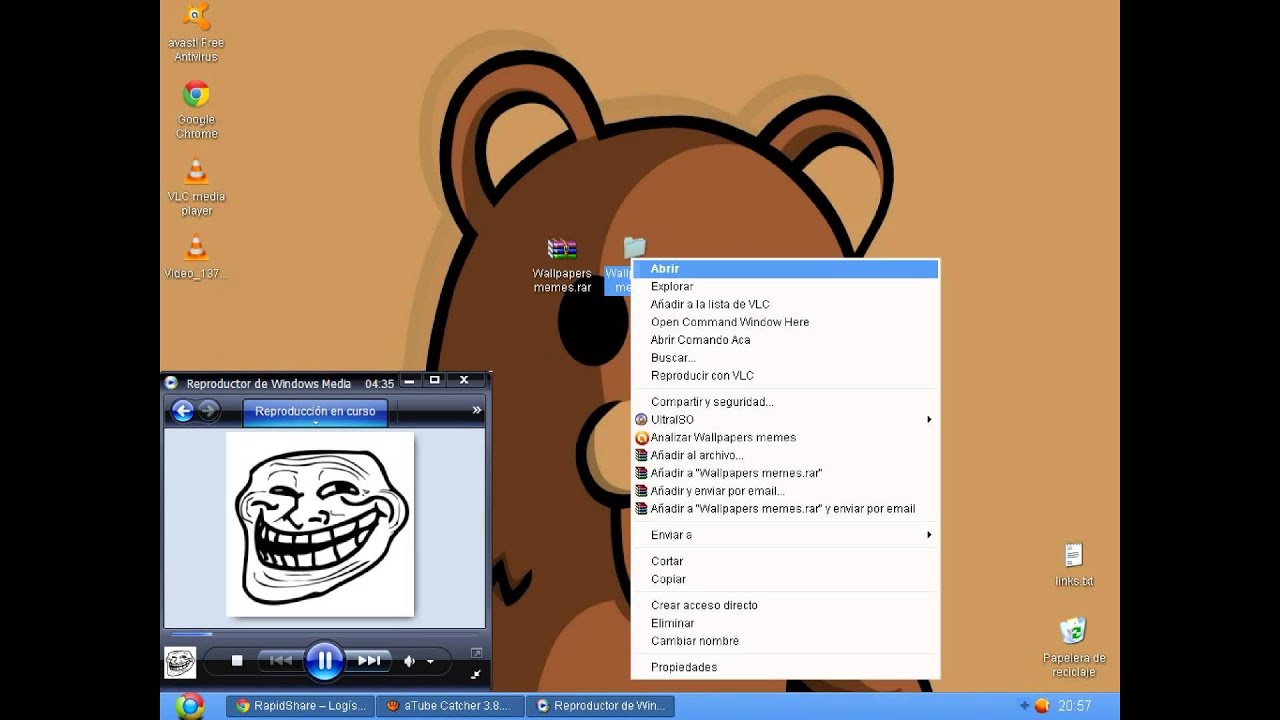1280x720 pixels.
Task: Choose Explorar from the context menu
Action: point(785,287)
